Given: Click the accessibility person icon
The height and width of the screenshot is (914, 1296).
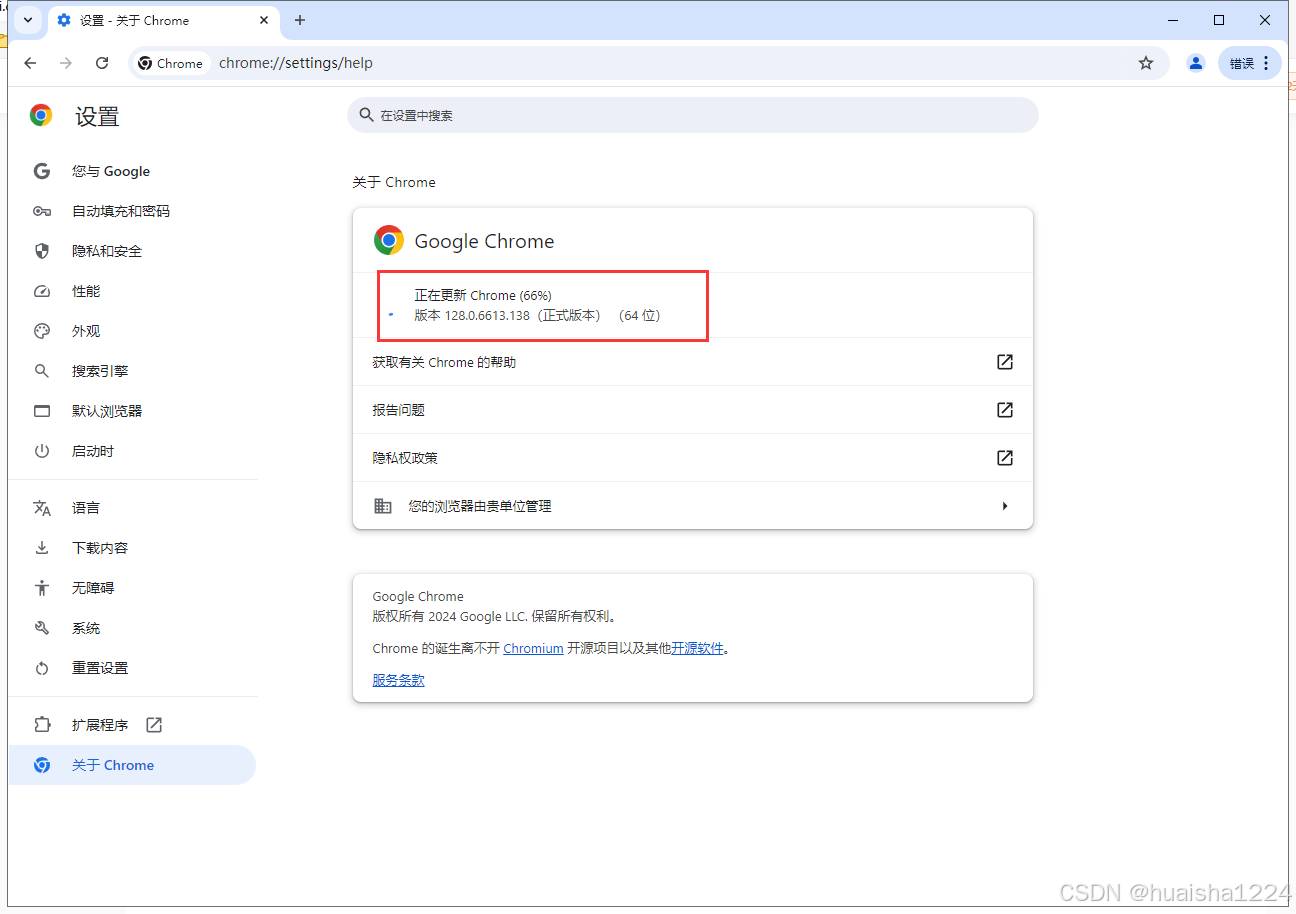Looking at the screenshot, I should pyautogui.click(x=42, y=588).
